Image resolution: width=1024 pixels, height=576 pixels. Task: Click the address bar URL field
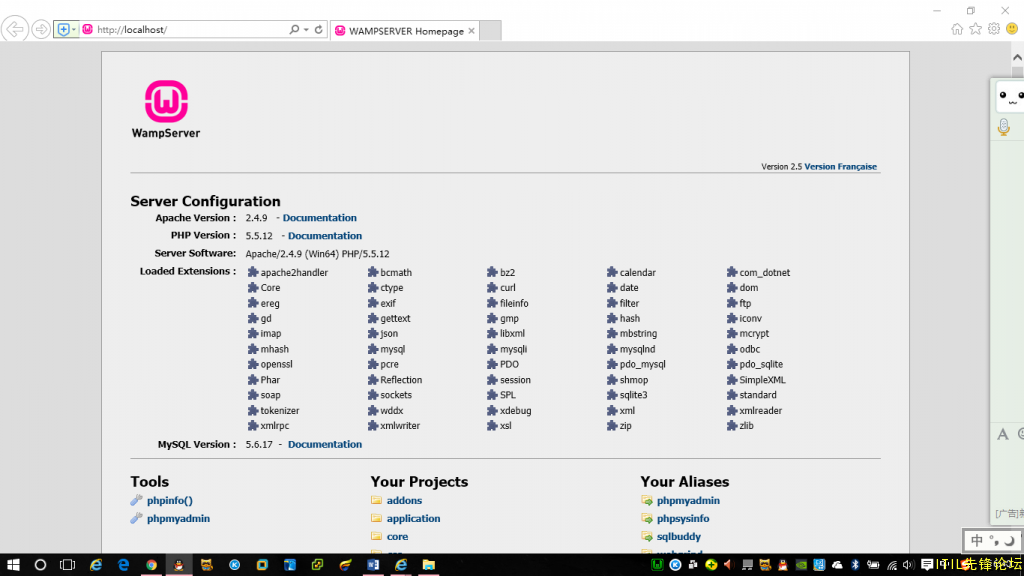[191, 29]
